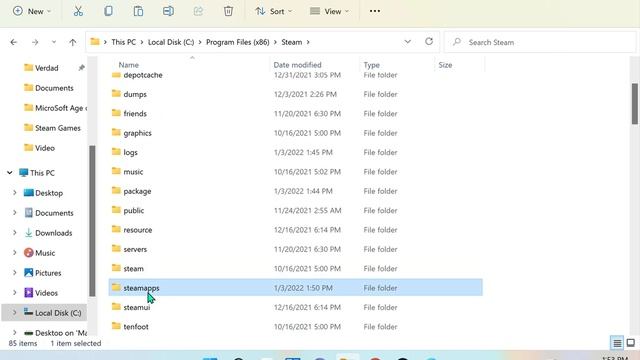640x360 pixels.
Task: Open the View dropdown menu
Action: click(x=329, y=11)
